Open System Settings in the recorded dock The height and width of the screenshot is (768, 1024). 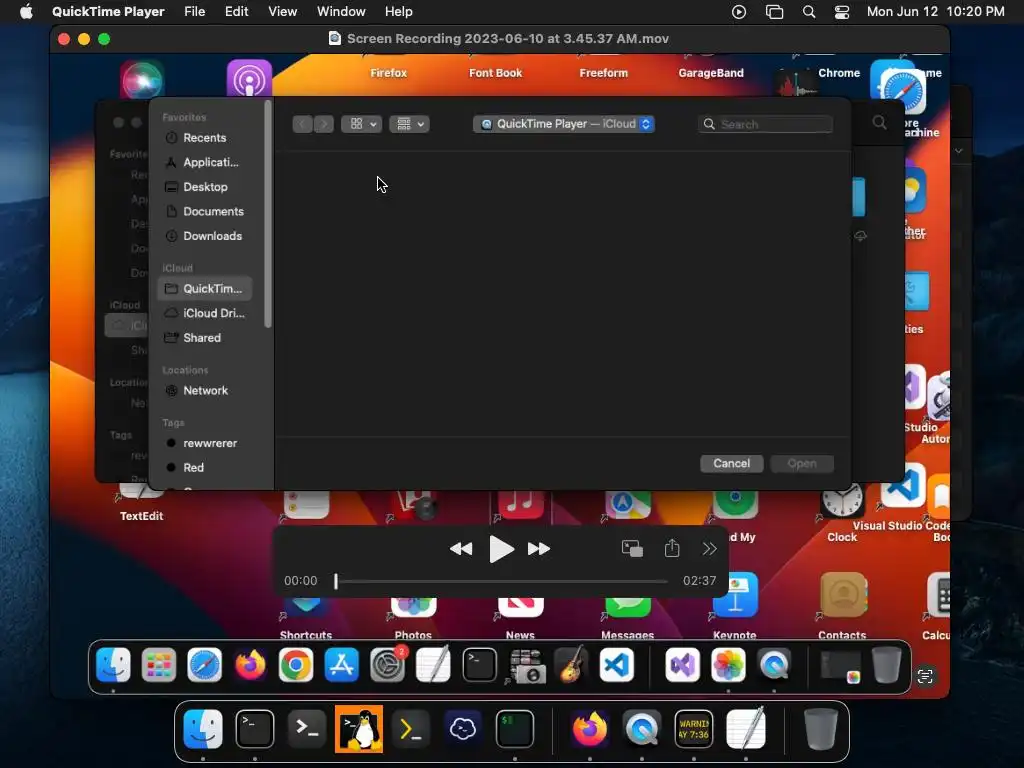[387, 665]
